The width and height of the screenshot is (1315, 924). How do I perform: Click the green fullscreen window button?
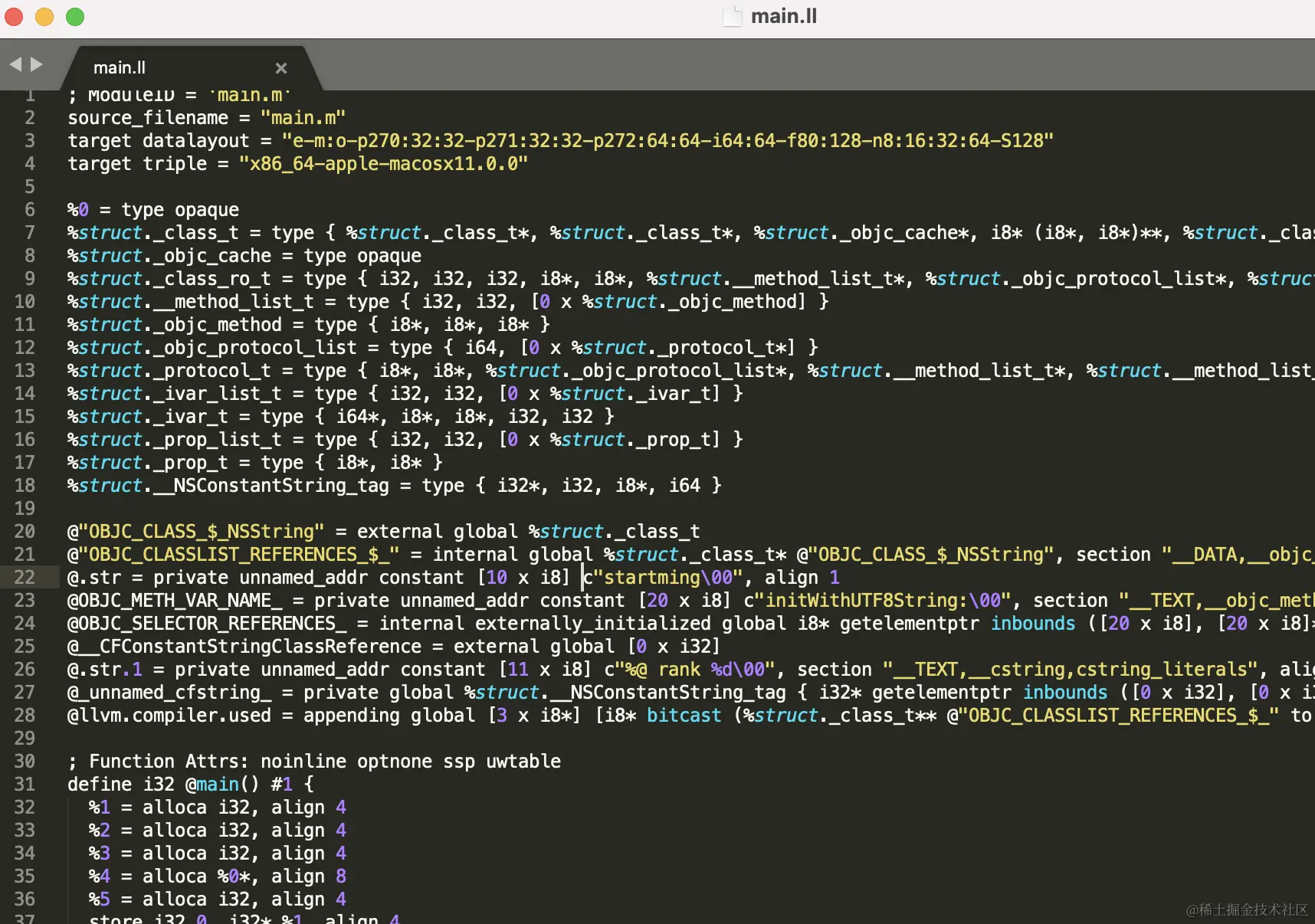[75, 16]
